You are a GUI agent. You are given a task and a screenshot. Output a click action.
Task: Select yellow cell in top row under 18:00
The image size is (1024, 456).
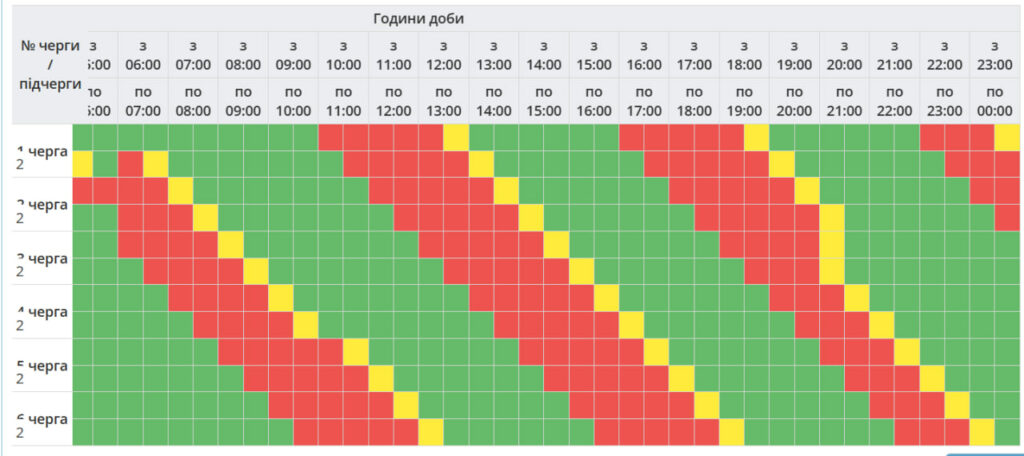tap(757, 137)
